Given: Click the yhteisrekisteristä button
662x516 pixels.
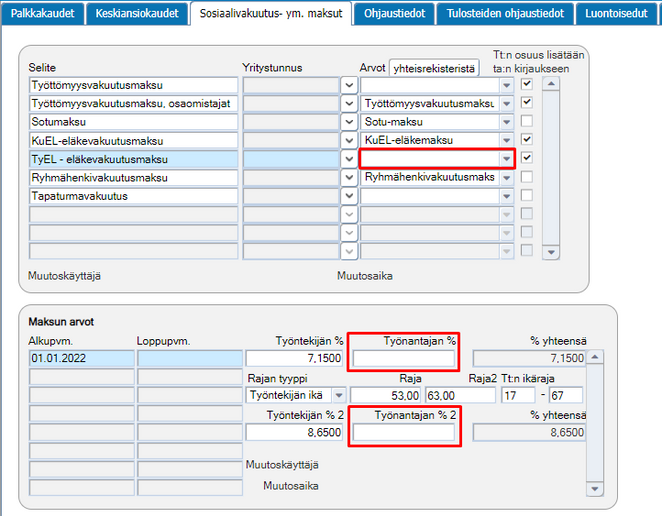Looking at the screenshot, I should click(434, 68).
